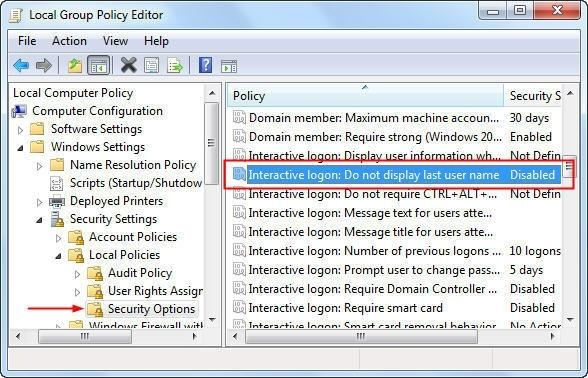The image size is (588, 378).
Task: Select Domain member: Require strong policy row
Action: [x=396, y=137]
